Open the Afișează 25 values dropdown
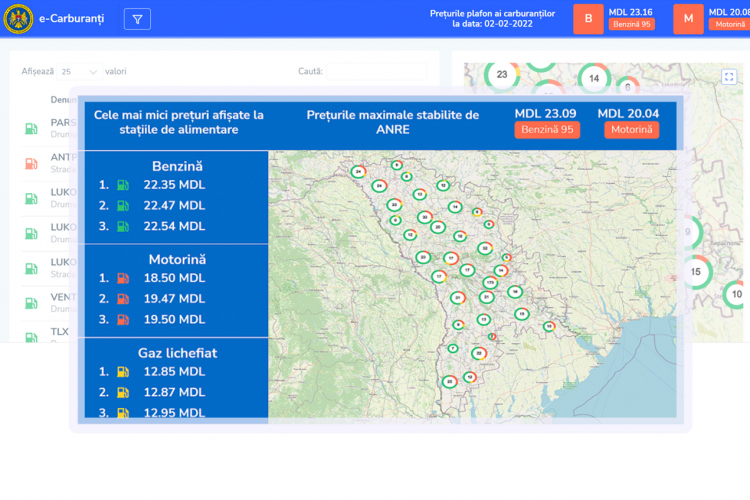Viewport: 750px width, 500px height. point(79,72)
